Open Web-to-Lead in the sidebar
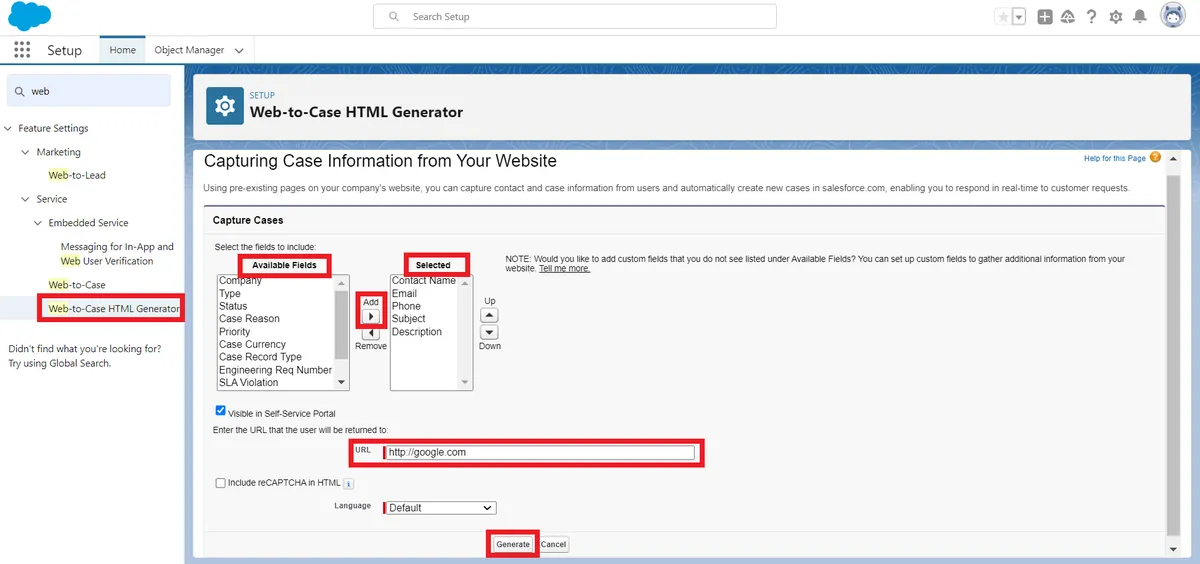The height and width of the screenshot is (564, 1200). [x=77, y=175]
